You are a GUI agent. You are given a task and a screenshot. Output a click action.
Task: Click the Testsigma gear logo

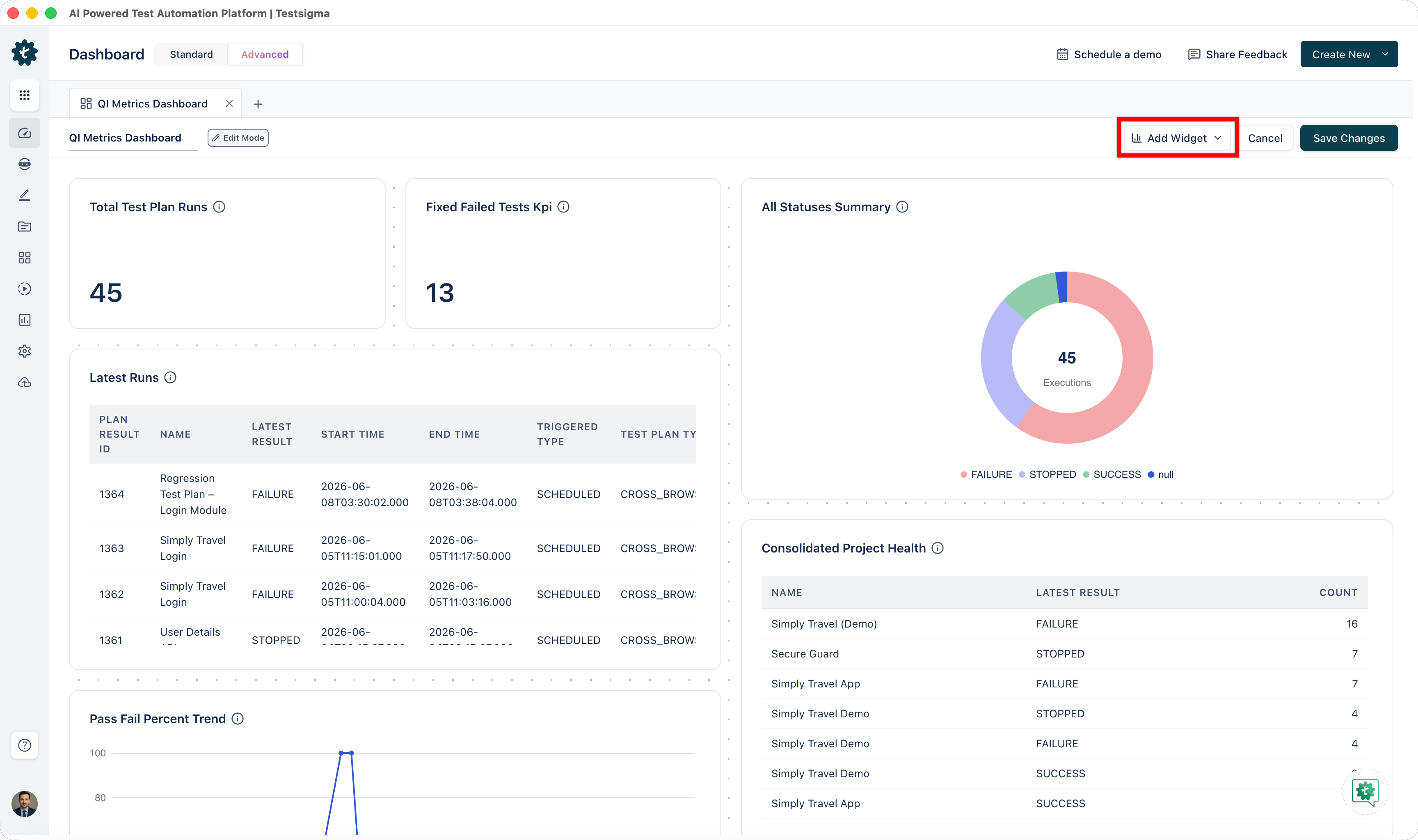[x=24, y=53]
